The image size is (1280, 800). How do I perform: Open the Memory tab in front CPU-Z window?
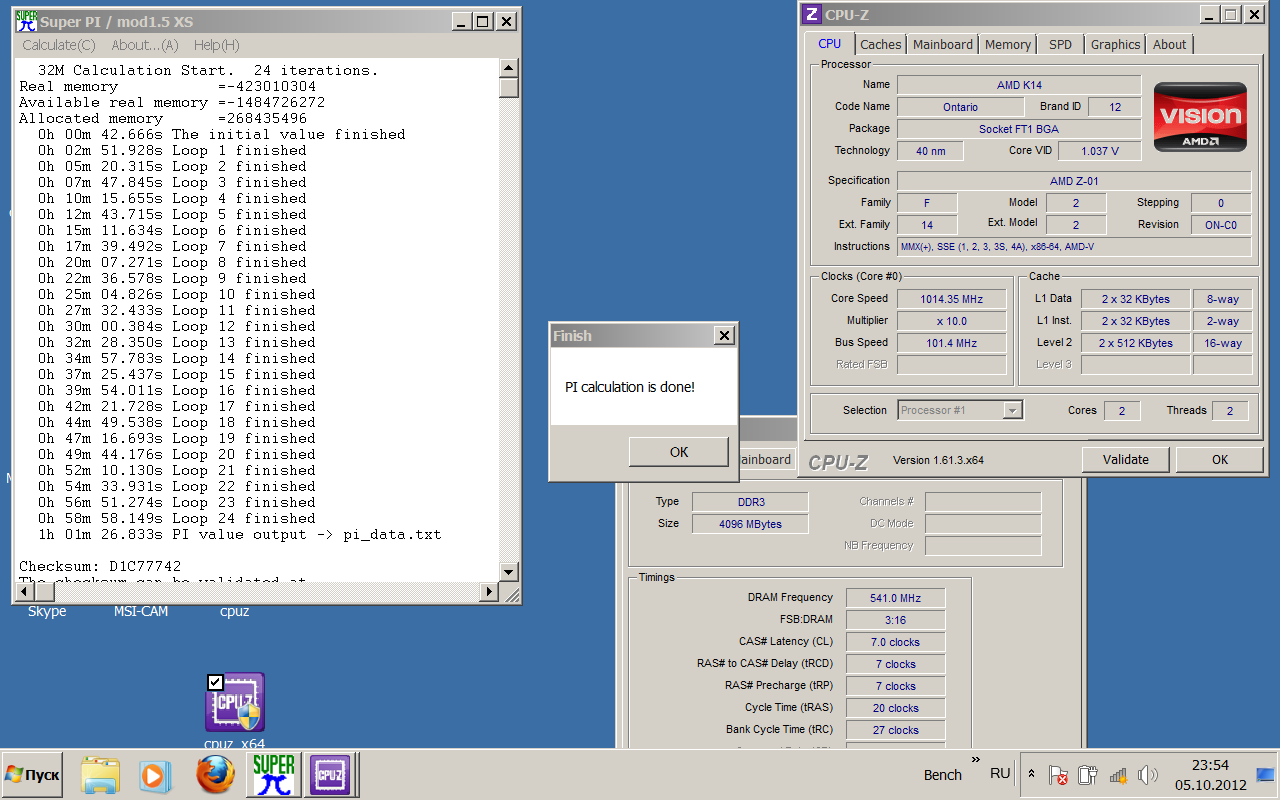(x=1008, y=44)
